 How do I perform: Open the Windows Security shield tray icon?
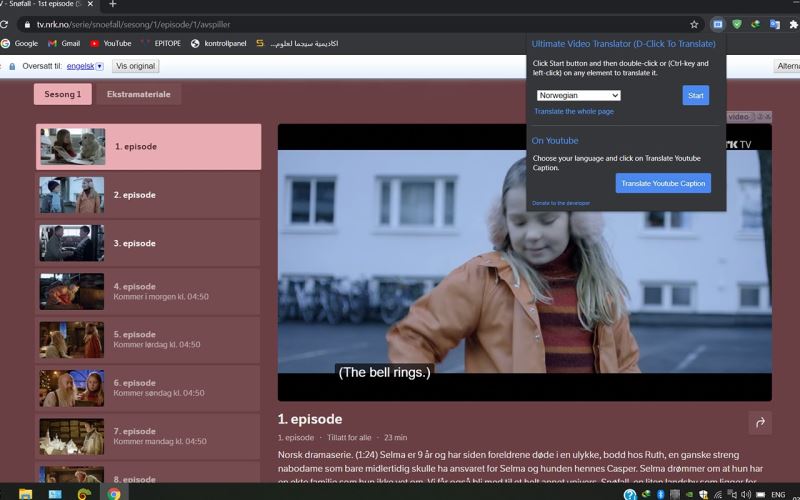pyautogui.click(x=704, y=494)
